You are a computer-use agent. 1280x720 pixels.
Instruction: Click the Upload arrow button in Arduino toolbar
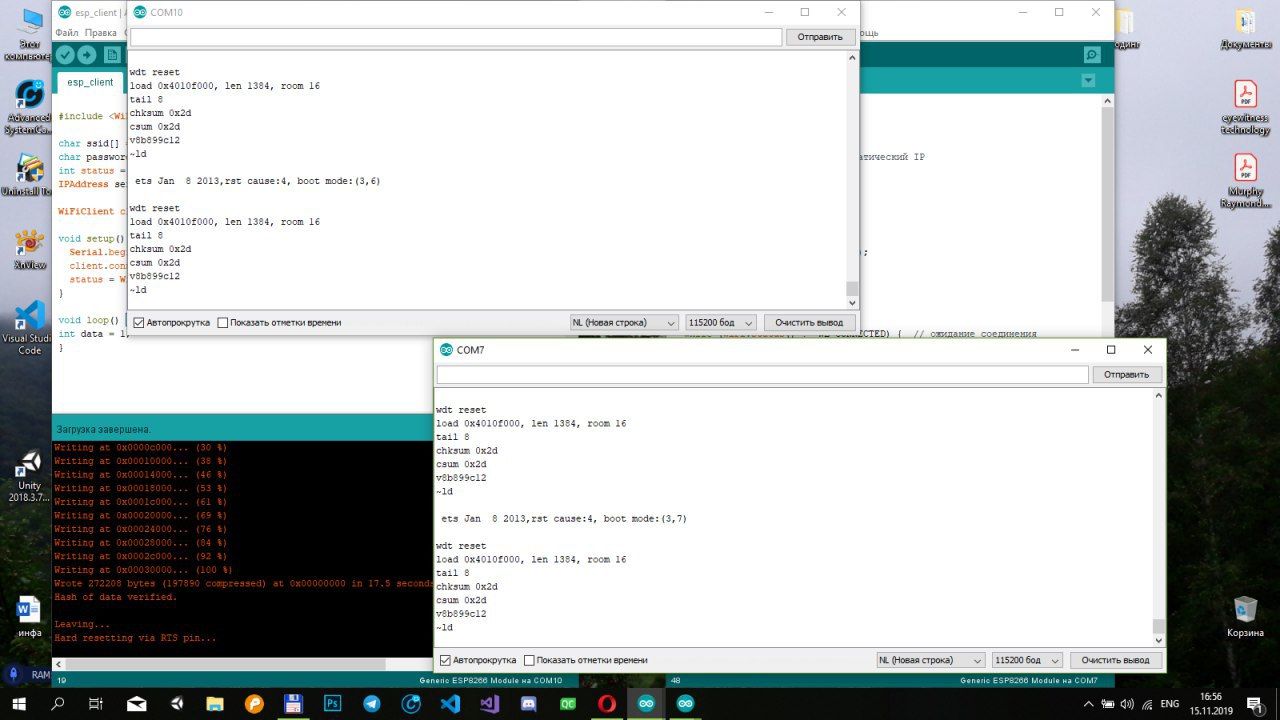87,55
